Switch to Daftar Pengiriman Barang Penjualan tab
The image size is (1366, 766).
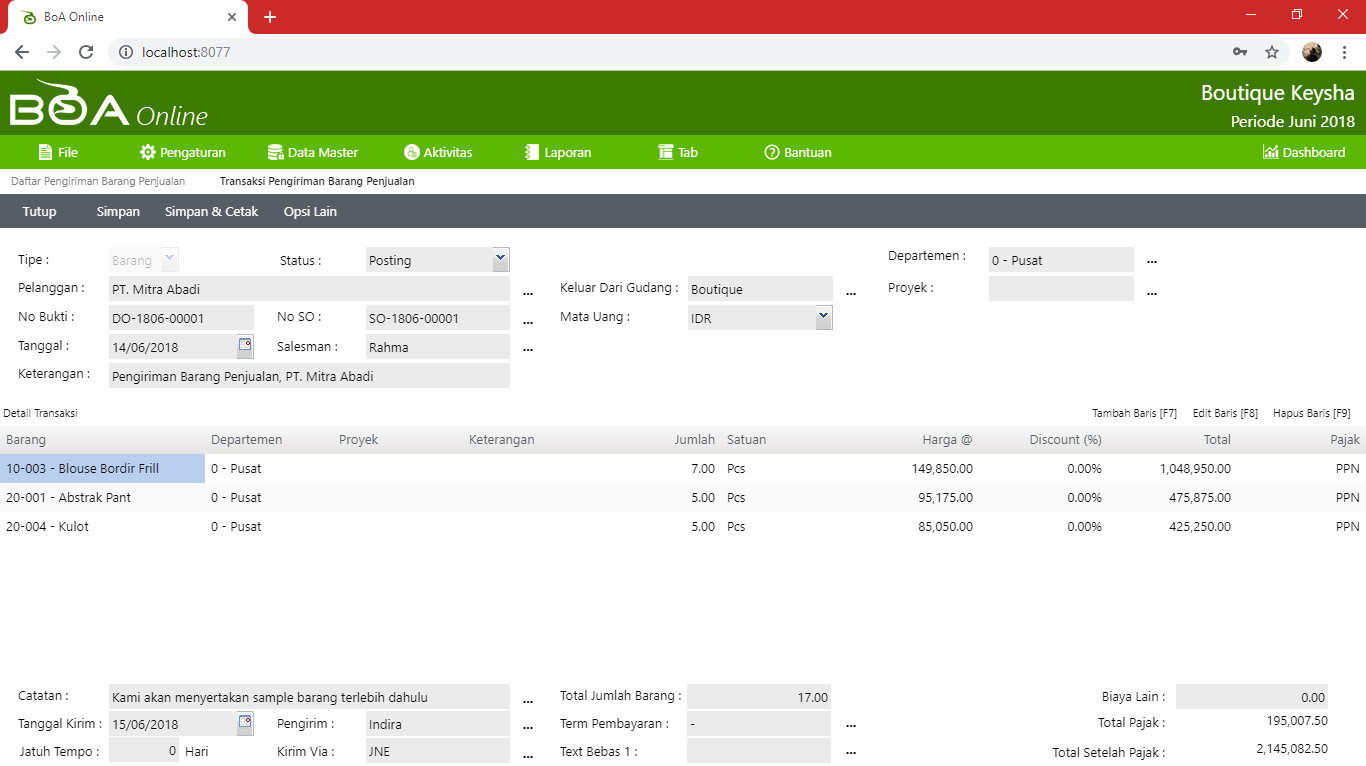click(x=98, y=181)
